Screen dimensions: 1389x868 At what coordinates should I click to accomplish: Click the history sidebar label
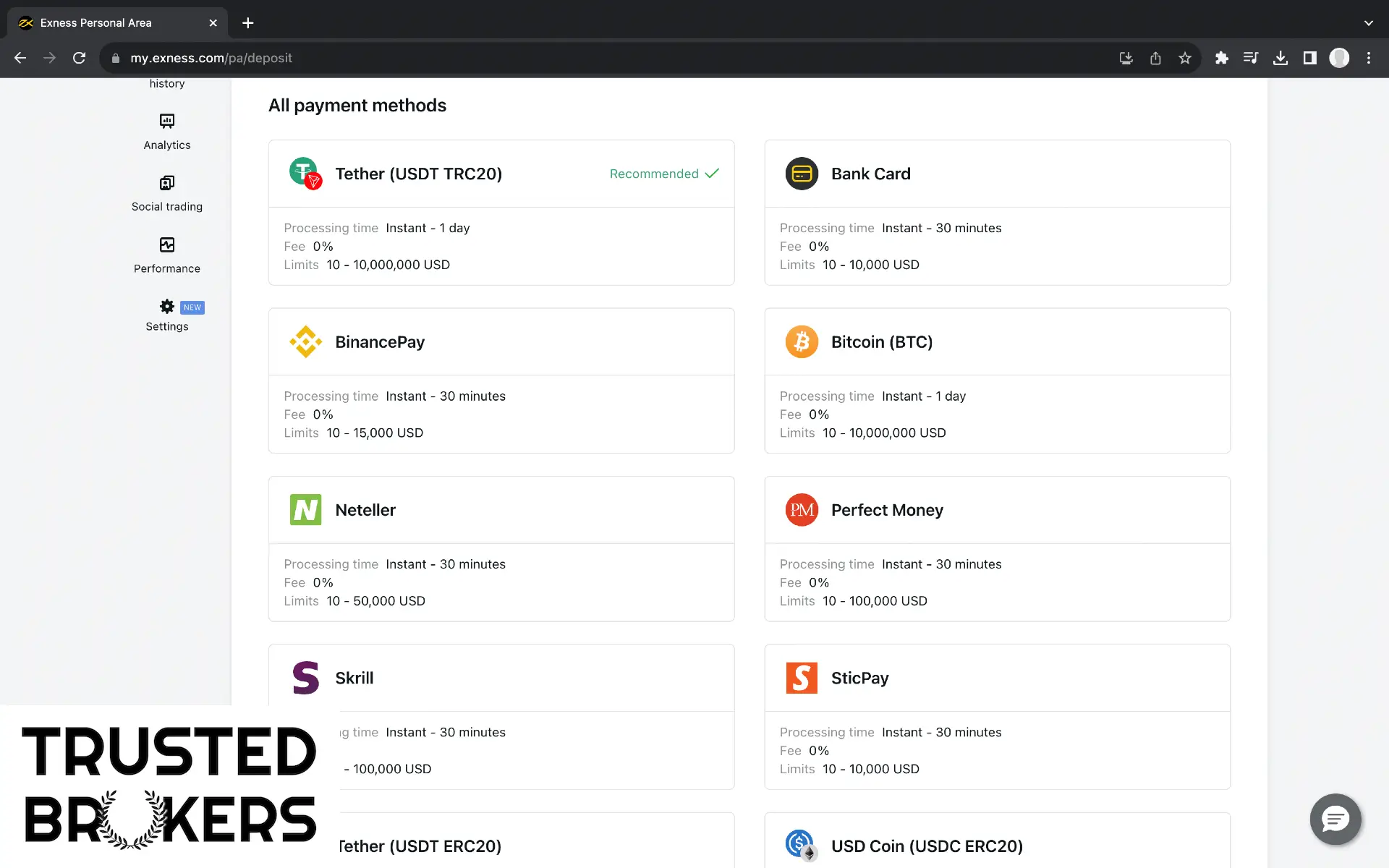pyautogui.click(x=167, y=84)
